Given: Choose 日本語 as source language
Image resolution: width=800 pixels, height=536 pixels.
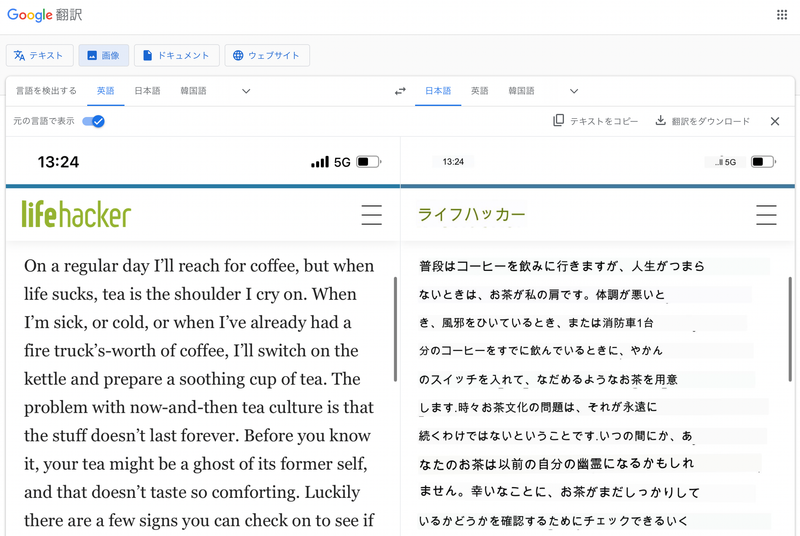Looking at the screenshot, I should tap(147, 91).
